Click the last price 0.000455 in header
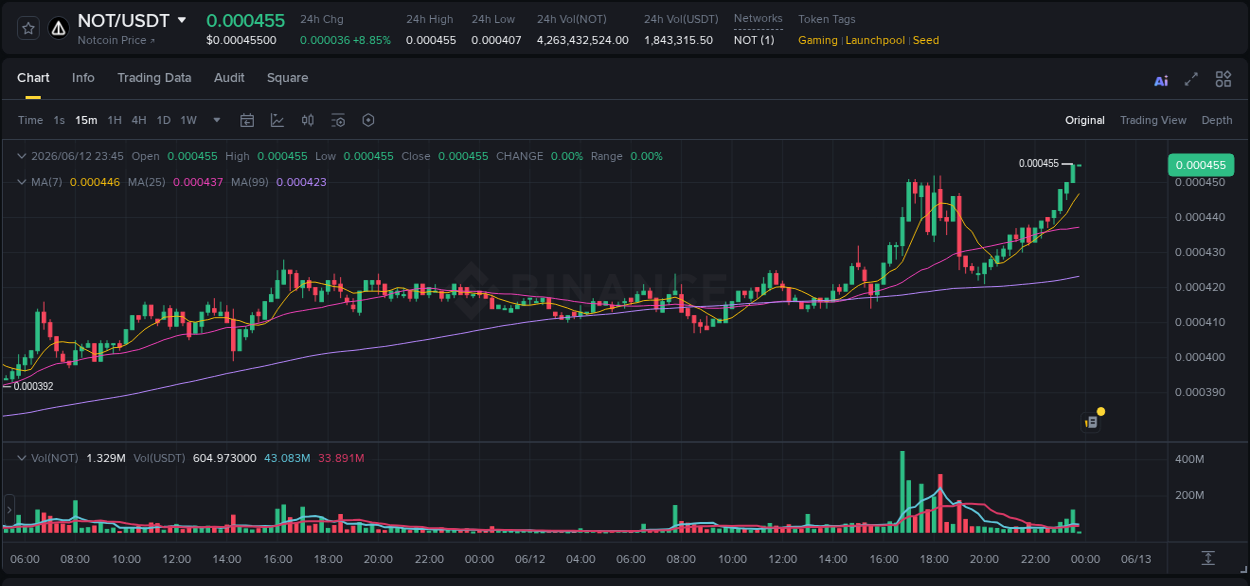The height and width of the screenshot is (586, 1250). click(x=245, y=20)
